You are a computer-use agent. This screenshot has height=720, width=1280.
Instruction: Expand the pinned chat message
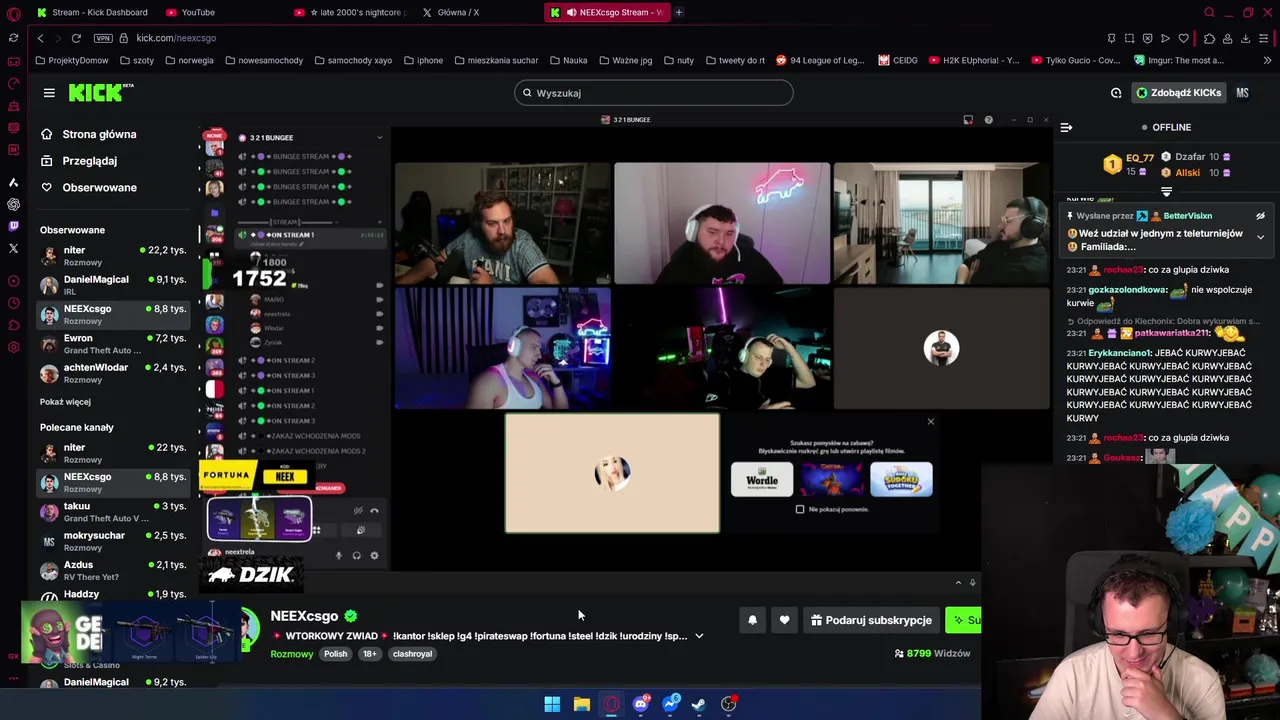pos(1260,237)
